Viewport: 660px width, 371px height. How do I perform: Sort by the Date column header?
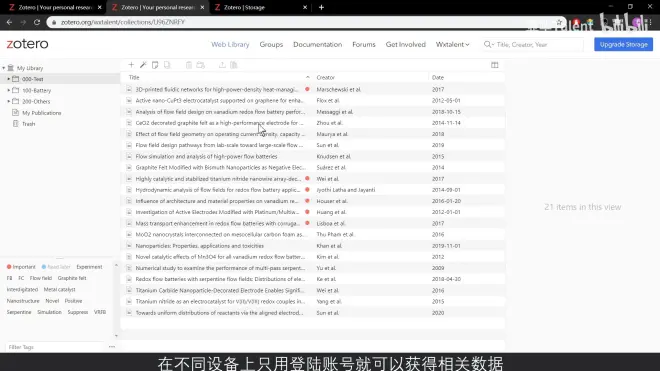(438, 77)
